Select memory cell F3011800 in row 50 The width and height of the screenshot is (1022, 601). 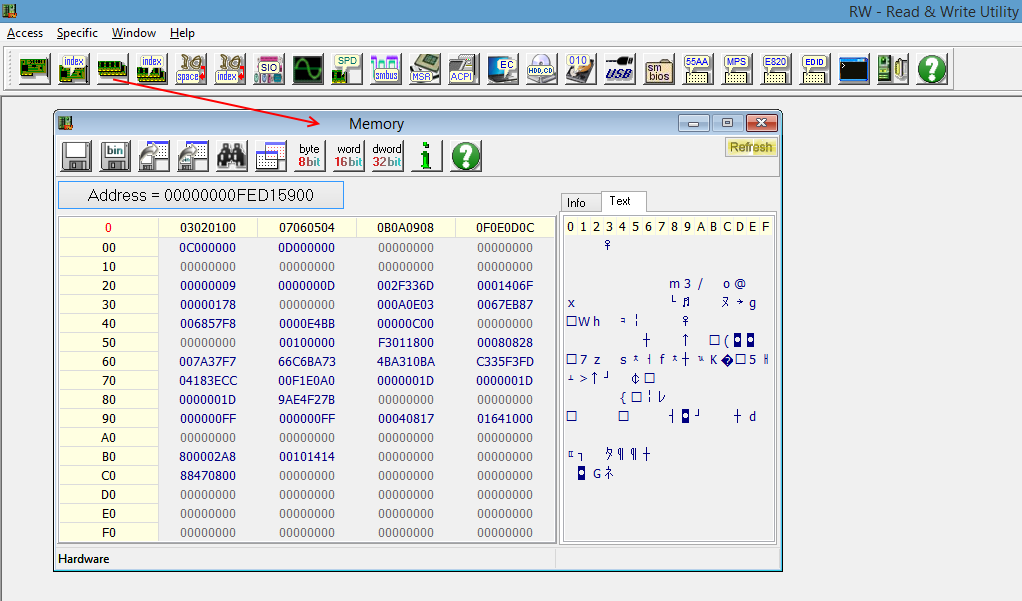pyautogui.click(x=405, y=342)
